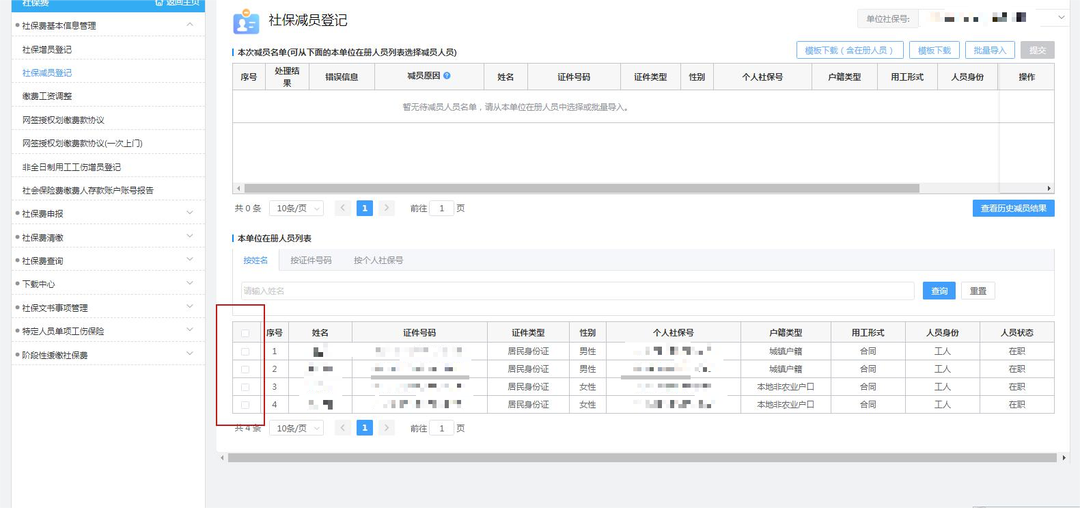Viewport: 1080px width, 508px height.
Task: Click the bottom page horizontal scrollbar
Action: pyautogui.click(x=643, y=457)
